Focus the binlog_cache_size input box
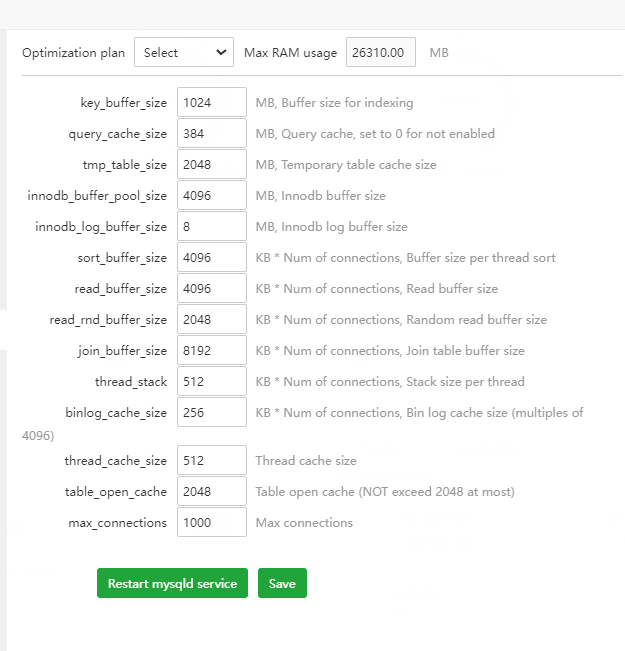The height and width of the screenshot is (651, 625). click(x=212, y=412)
